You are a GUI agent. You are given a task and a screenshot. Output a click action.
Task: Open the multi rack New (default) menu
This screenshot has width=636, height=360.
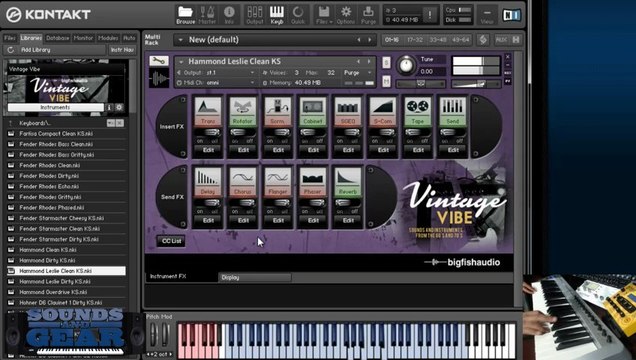(180, 40)
